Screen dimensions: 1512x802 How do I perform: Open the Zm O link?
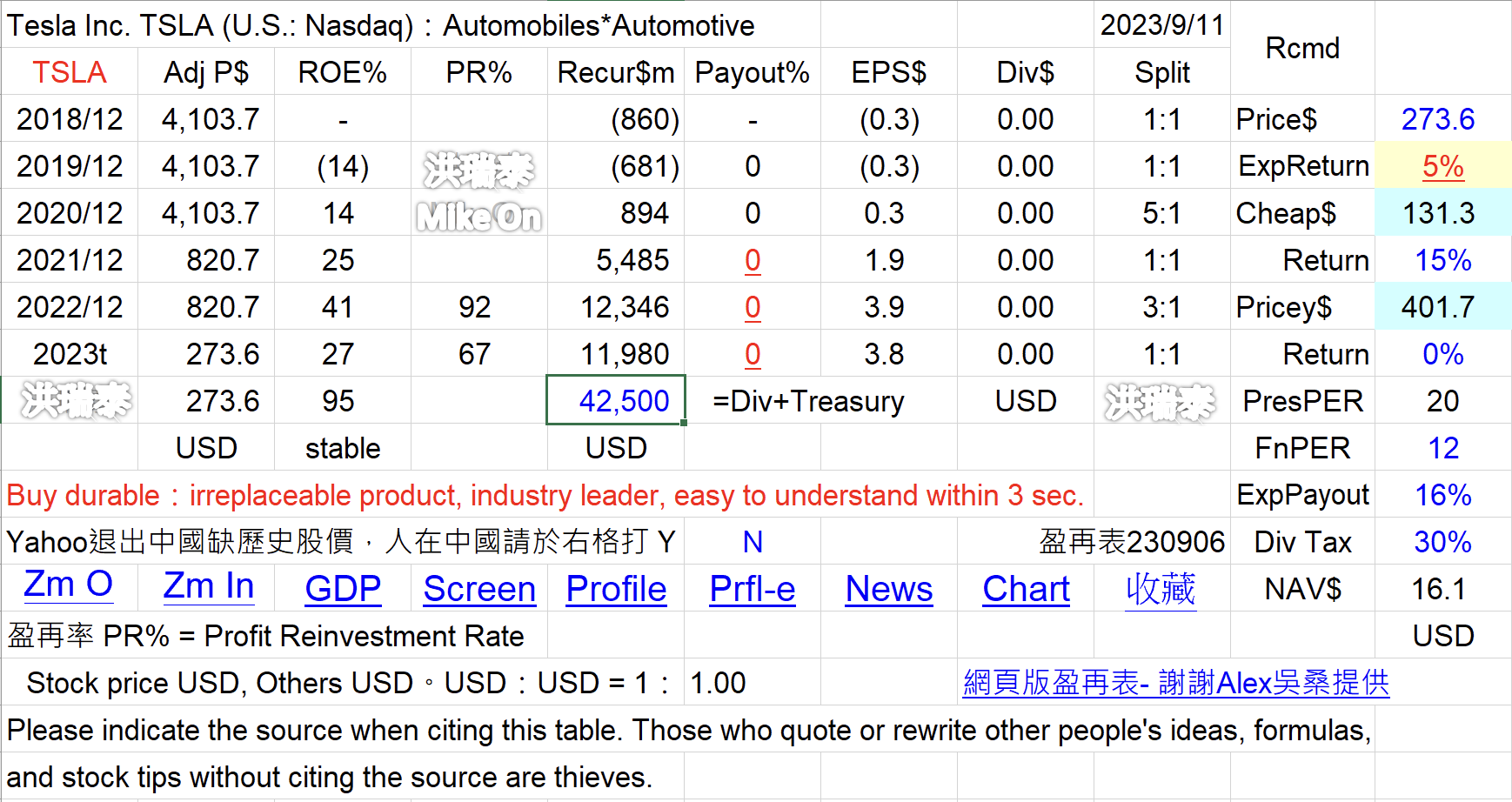[x=69, y=585]
